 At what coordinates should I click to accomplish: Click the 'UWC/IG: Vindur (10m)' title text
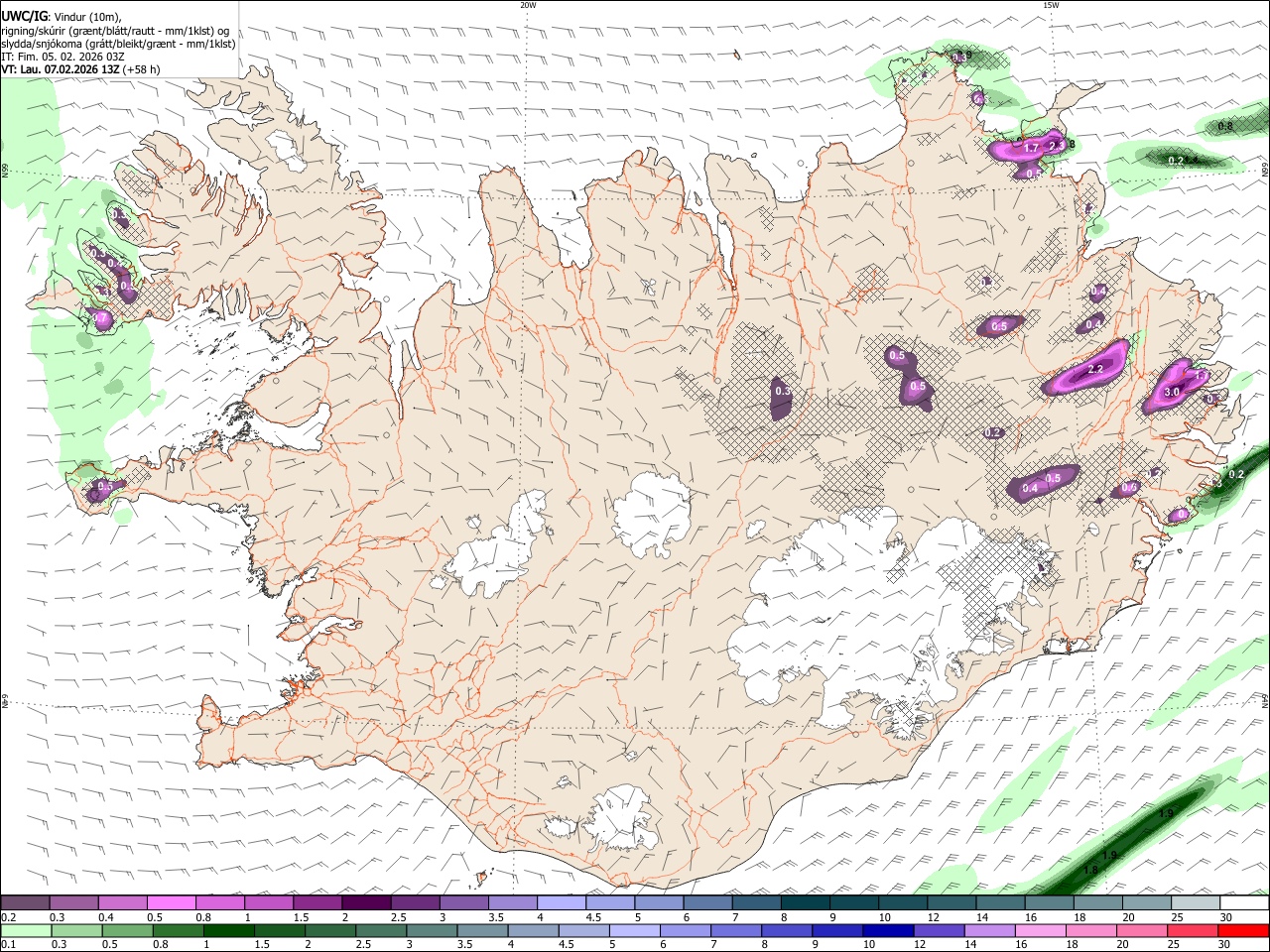click(x=62, y=16)
